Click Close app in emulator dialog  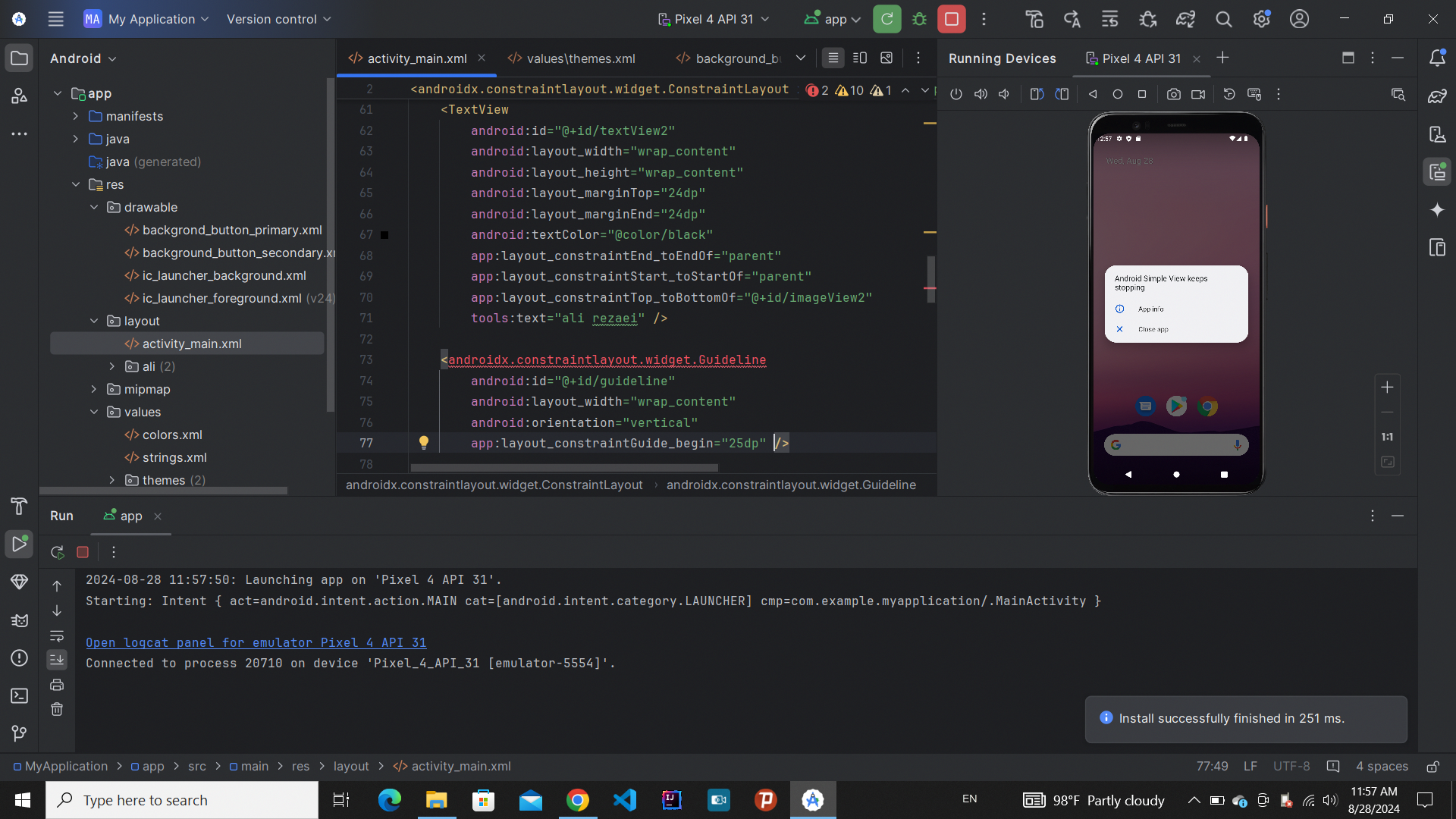click(1153, 329)
